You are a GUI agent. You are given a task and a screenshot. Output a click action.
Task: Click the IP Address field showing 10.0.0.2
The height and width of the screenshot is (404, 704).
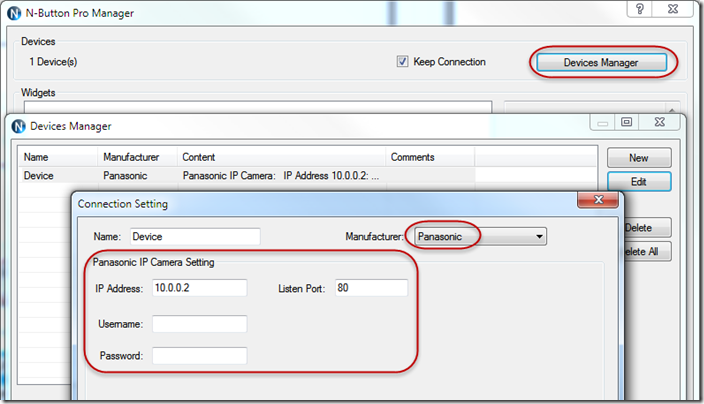pyautogui.click(x=199, y=288)
